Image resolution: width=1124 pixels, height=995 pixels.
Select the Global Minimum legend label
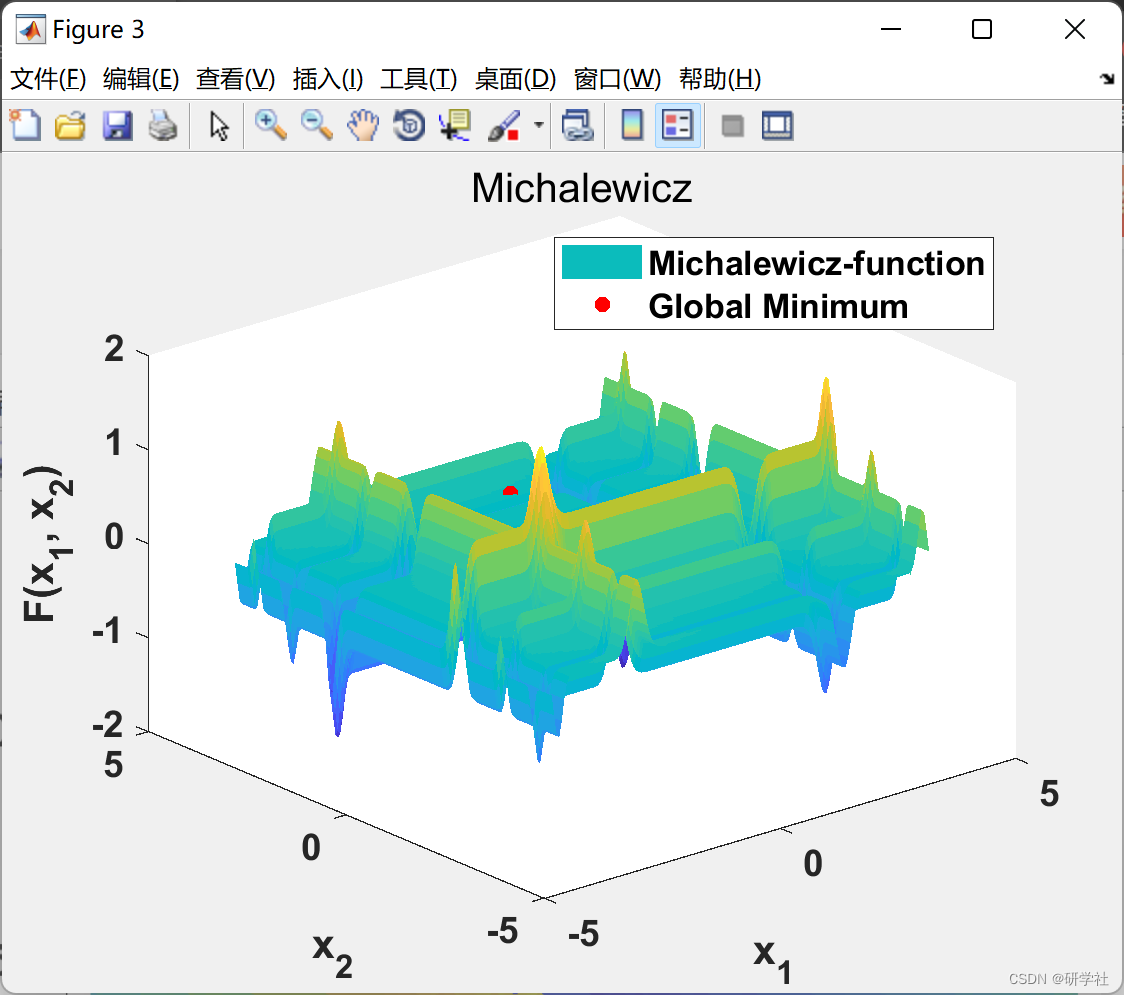pyautogui.click(x=778, y=306)
